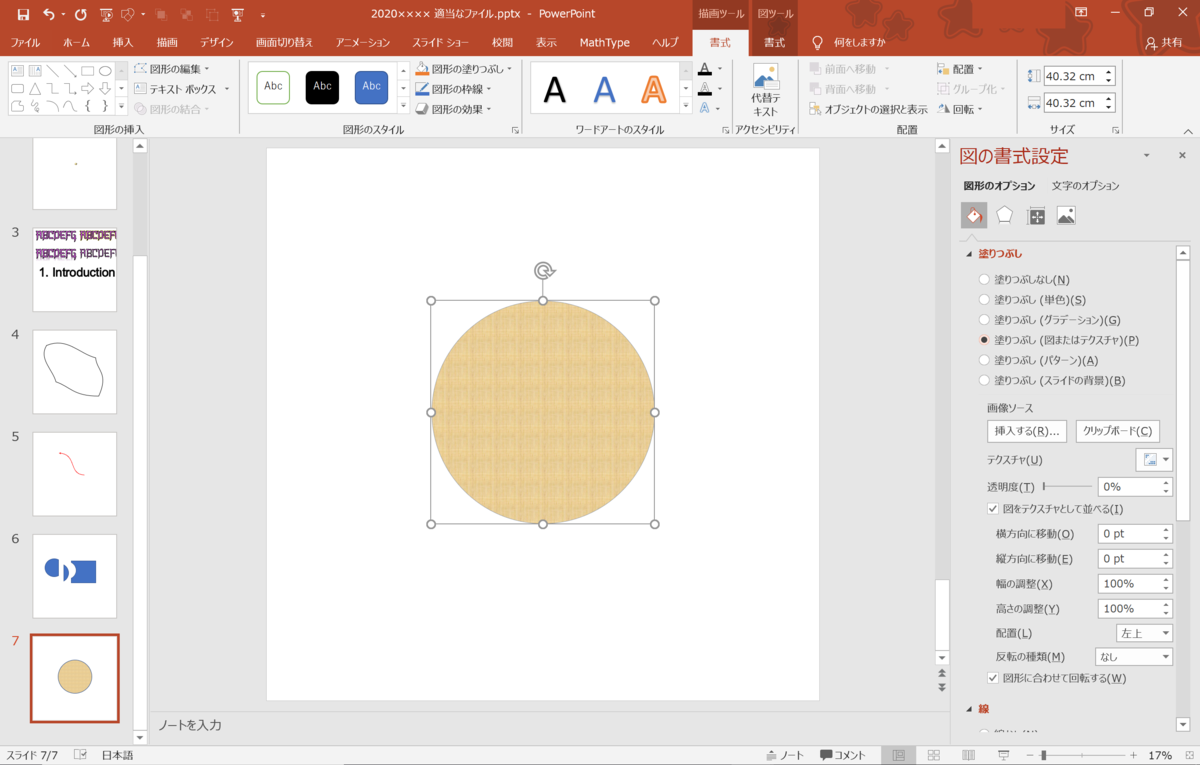
Task: Open Shape Fill (図形の塗りつぶし) dropdown
Action: 464,69
